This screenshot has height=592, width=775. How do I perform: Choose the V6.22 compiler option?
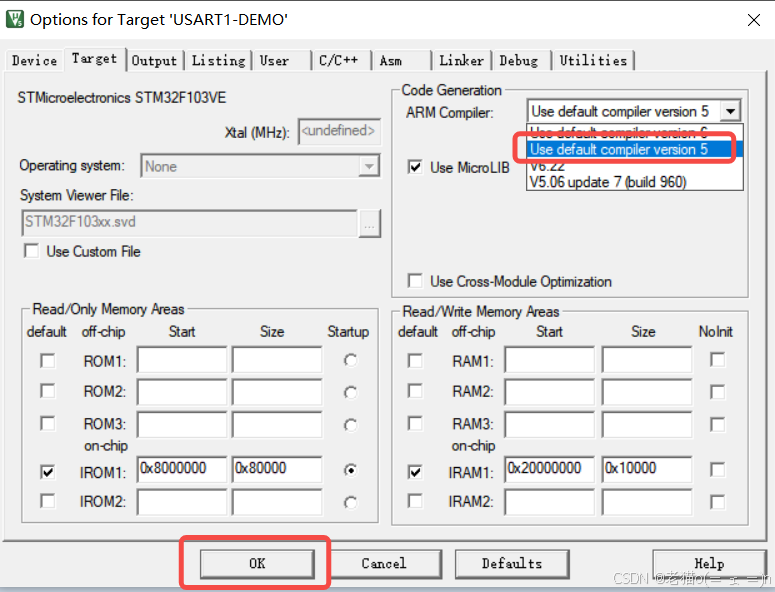pyautogui.click(x=635, y=166)
